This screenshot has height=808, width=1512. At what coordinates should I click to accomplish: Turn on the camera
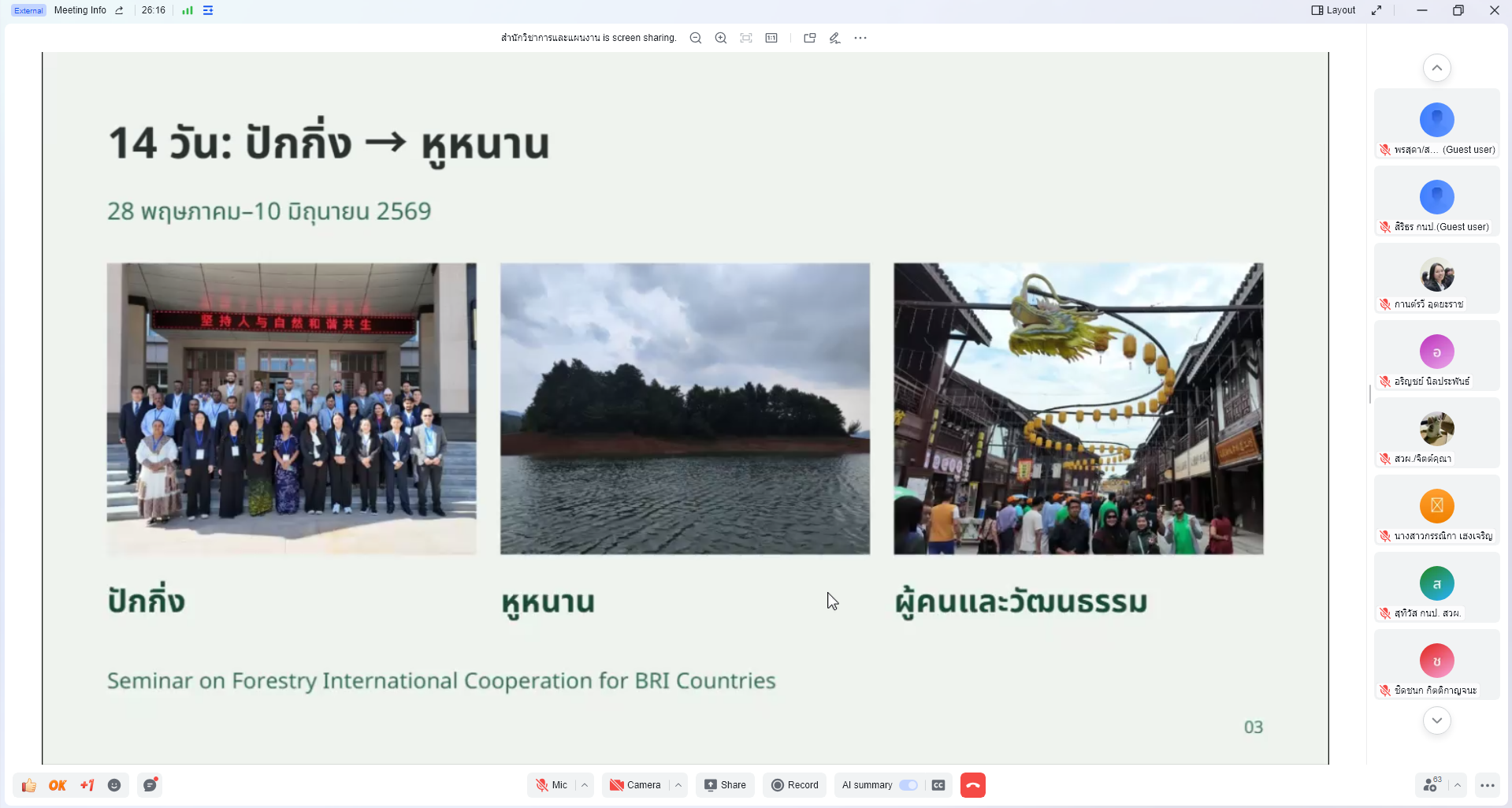635,785
